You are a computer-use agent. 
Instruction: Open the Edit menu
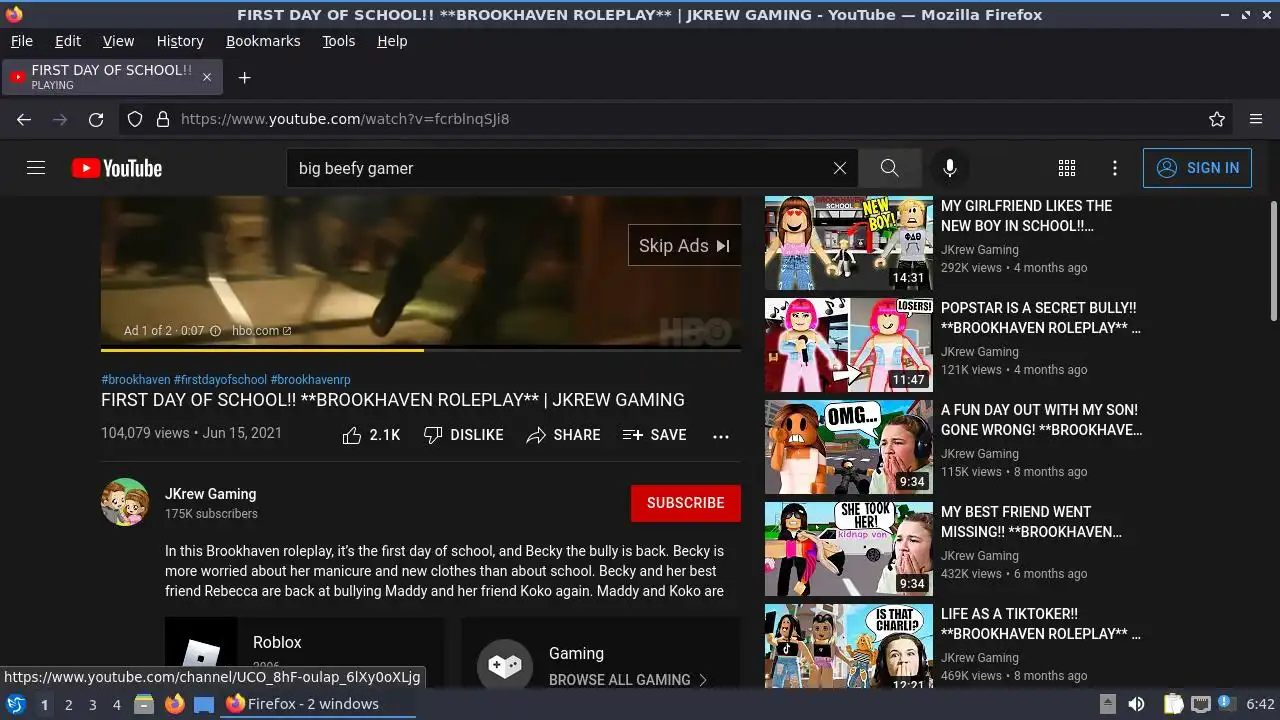68,41
